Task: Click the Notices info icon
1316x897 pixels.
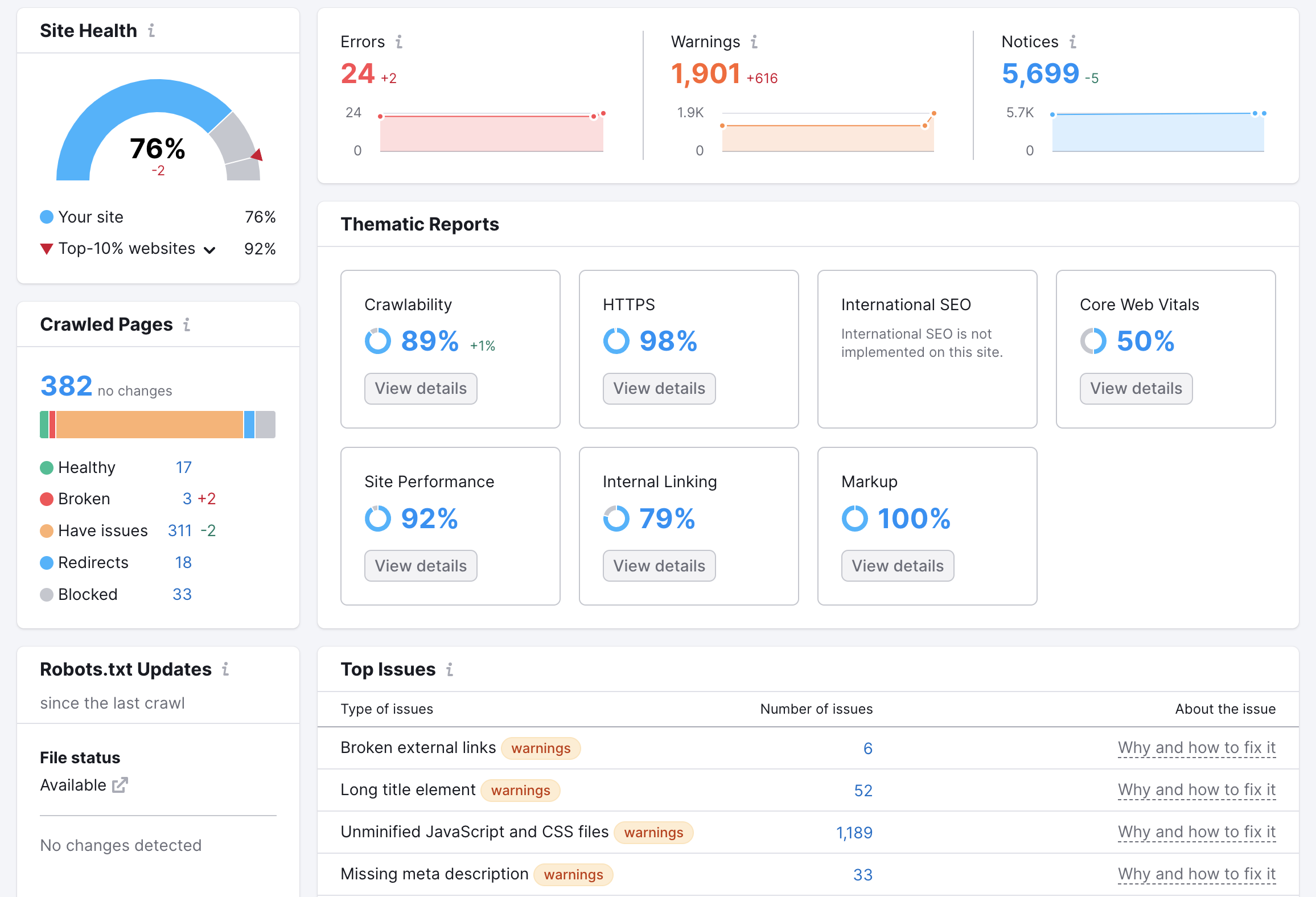Action: pos(1074,40)
